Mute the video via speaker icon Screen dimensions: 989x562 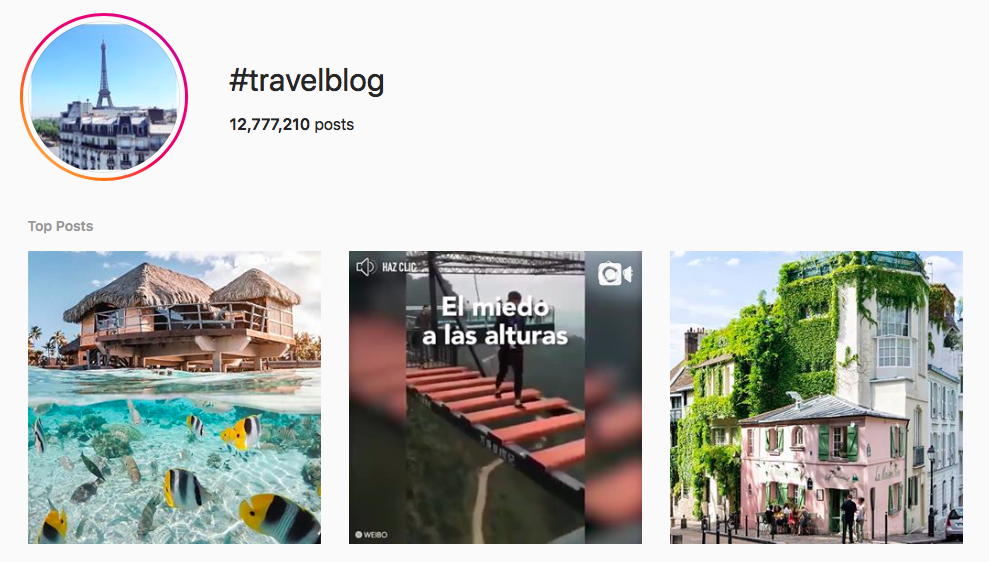[x=365, y=267]
